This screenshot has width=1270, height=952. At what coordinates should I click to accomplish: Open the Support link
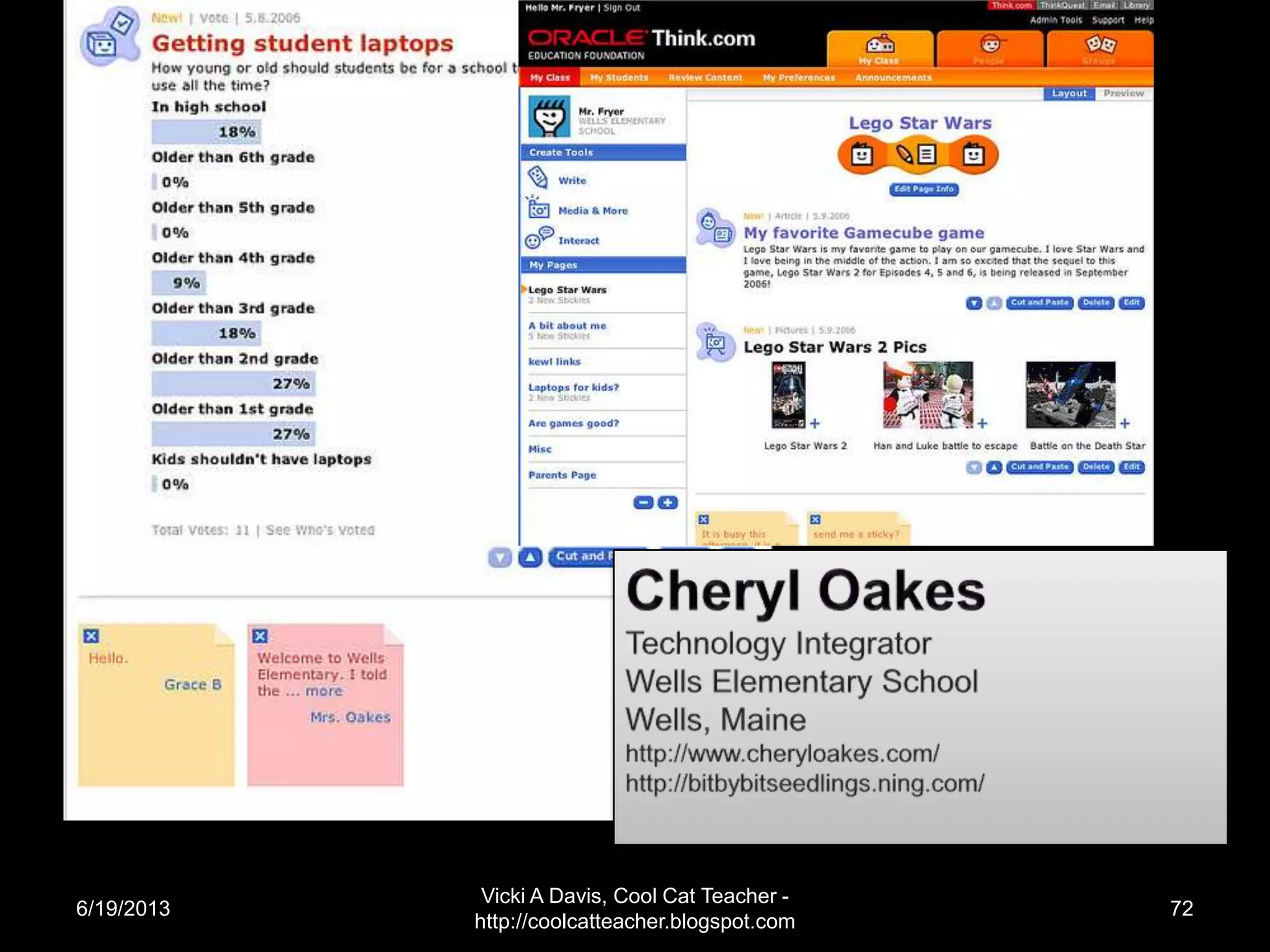pyautogui.click(x=1108, y=20)
